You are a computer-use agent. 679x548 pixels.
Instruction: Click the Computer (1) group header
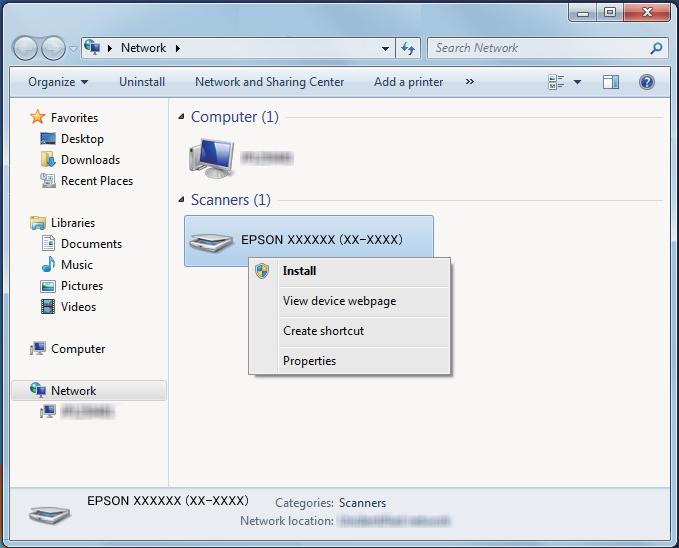tap(235, 117)
